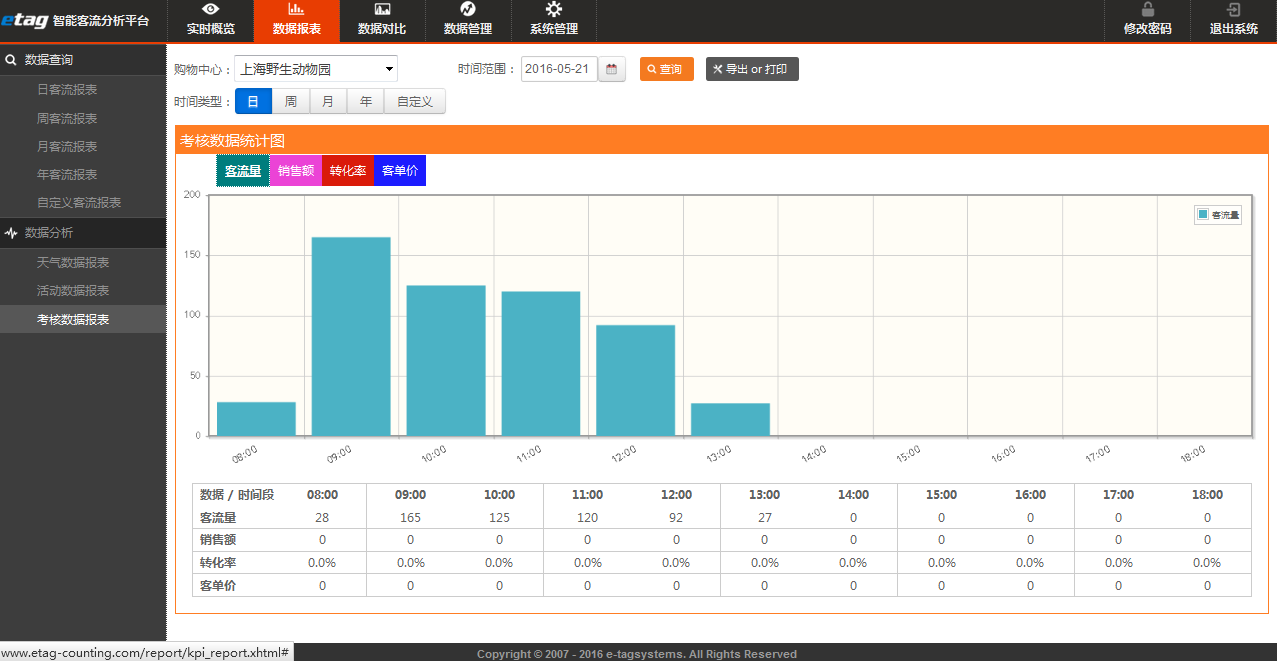Open the 数据管理 icon
The image size is (1277, 661).
[468, 9]
